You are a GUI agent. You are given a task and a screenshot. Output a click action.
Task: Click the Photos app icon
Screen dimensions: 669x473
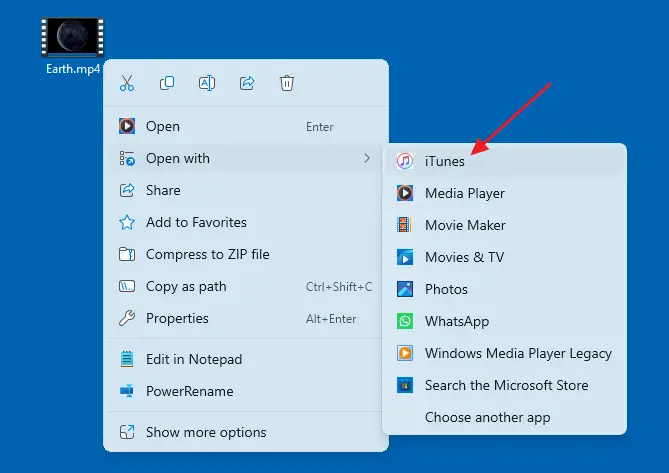tap(404, 289)
